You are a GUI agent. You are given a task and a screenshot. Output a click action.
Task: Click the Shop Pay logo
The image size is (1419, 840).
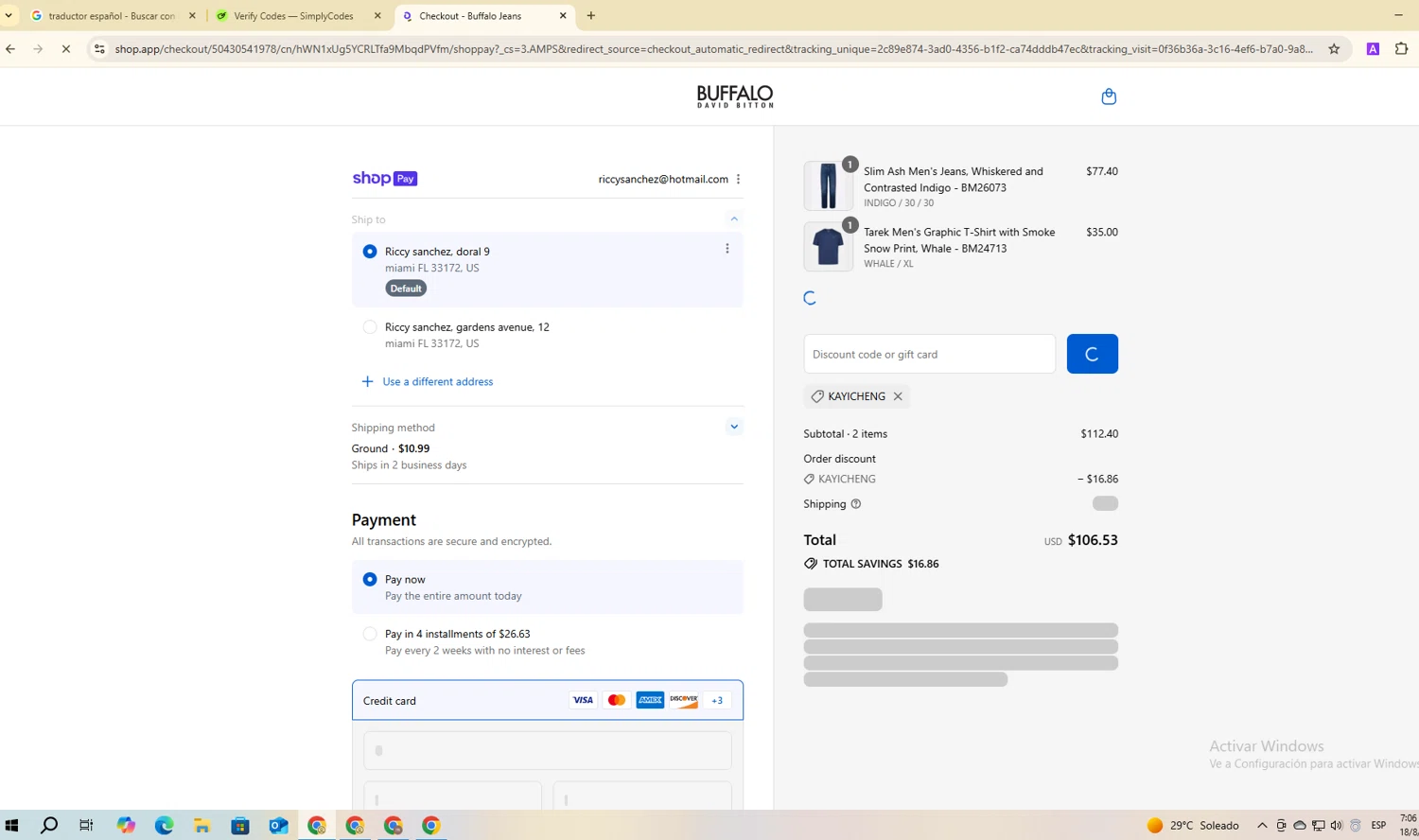click(385, 179)
